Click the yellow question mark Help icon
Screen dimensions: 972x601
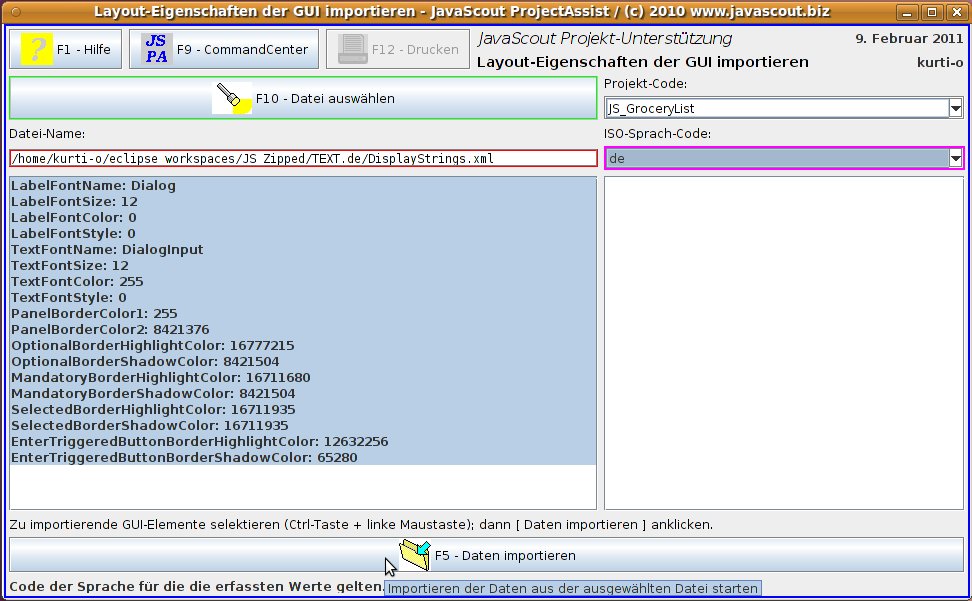coord(37,49)
